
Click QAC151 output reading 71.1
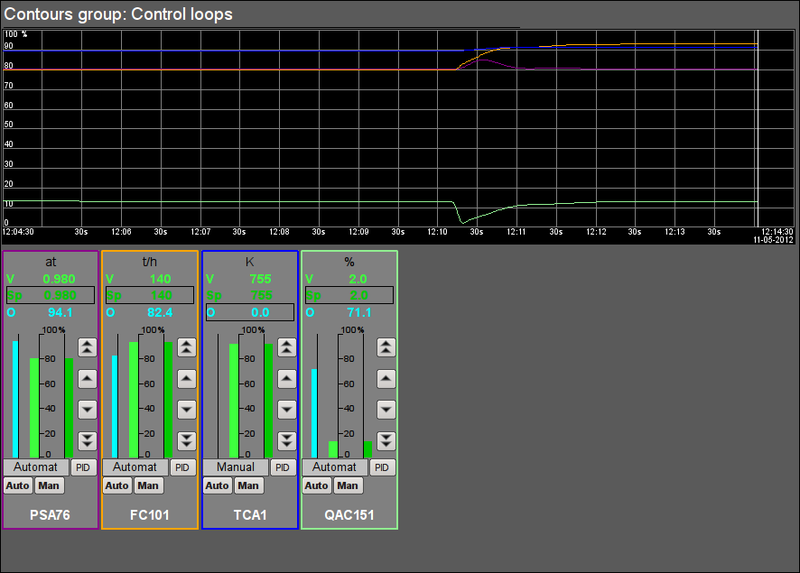359,312
